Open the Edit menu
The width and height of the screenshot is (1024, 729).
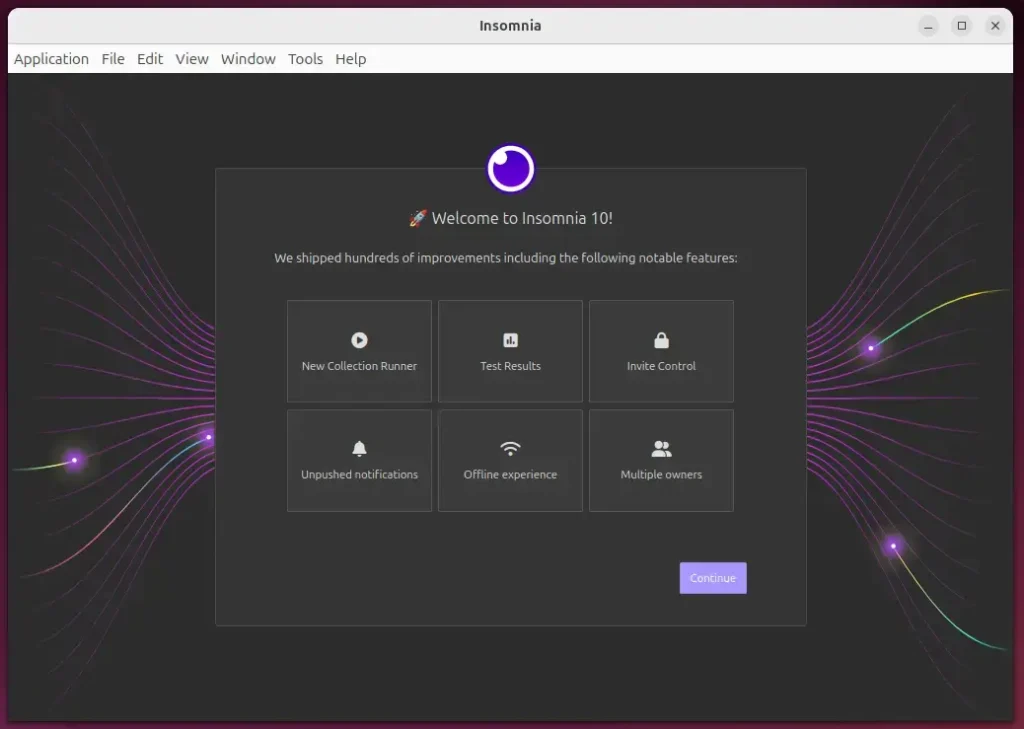point(150,59)
